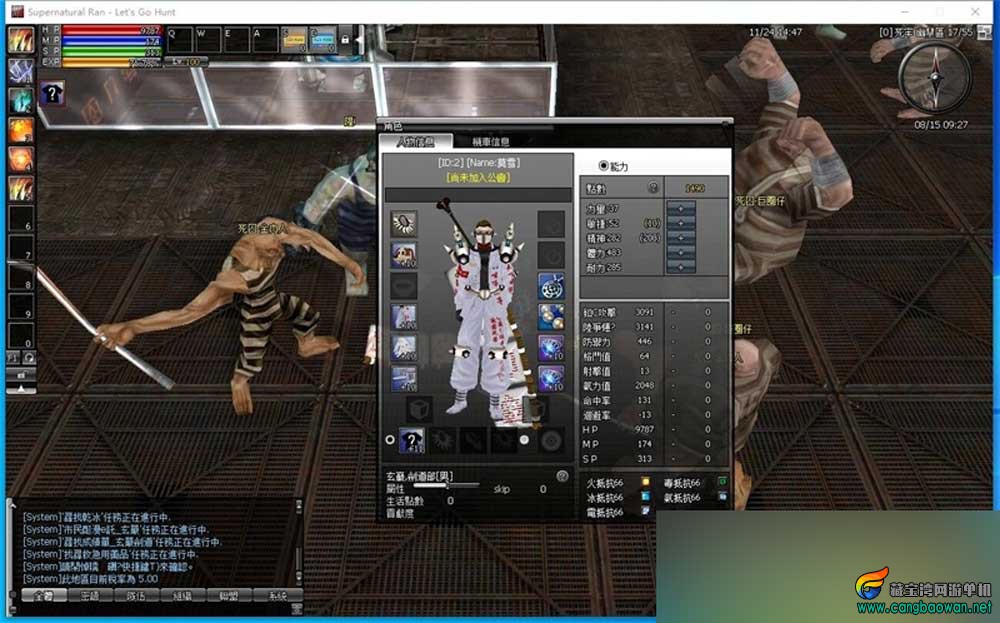Switch chat to 系統 tab
The image size is (1000, 623).
coord(277,596)
